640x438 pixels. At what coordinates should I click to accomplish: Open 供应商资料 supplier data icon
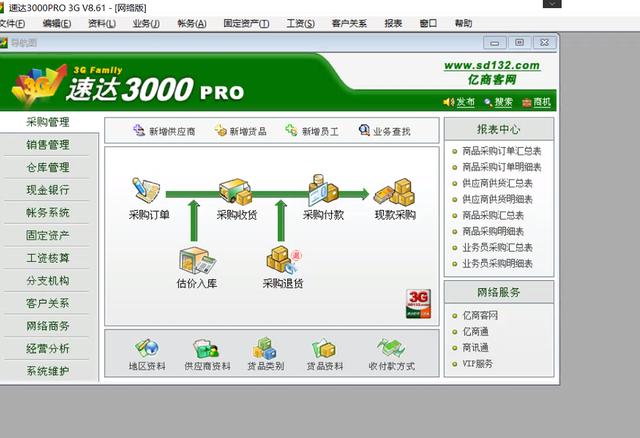coord(207,348)
